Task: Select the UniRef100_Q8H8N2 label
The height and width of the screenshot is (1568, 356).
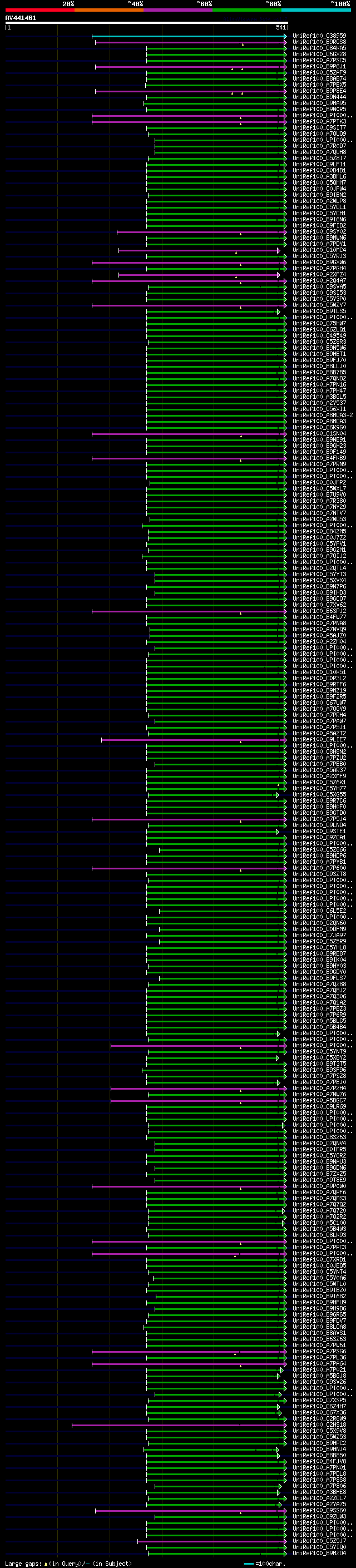Action: click(319, 752)
